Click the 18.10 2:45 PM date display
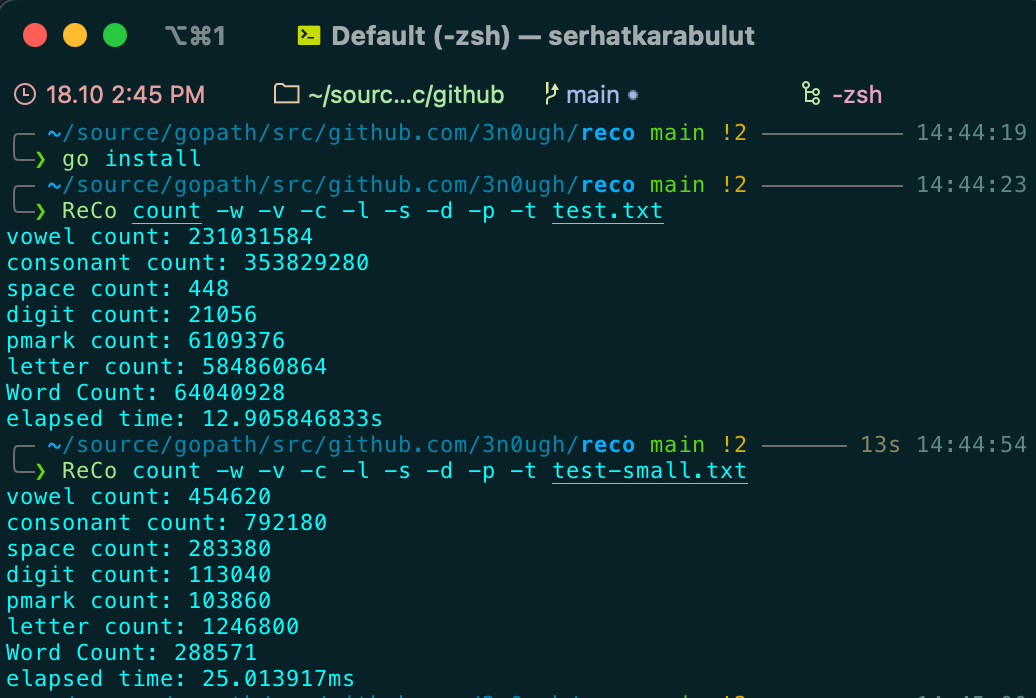1036x698 pixels. (125, 95)
